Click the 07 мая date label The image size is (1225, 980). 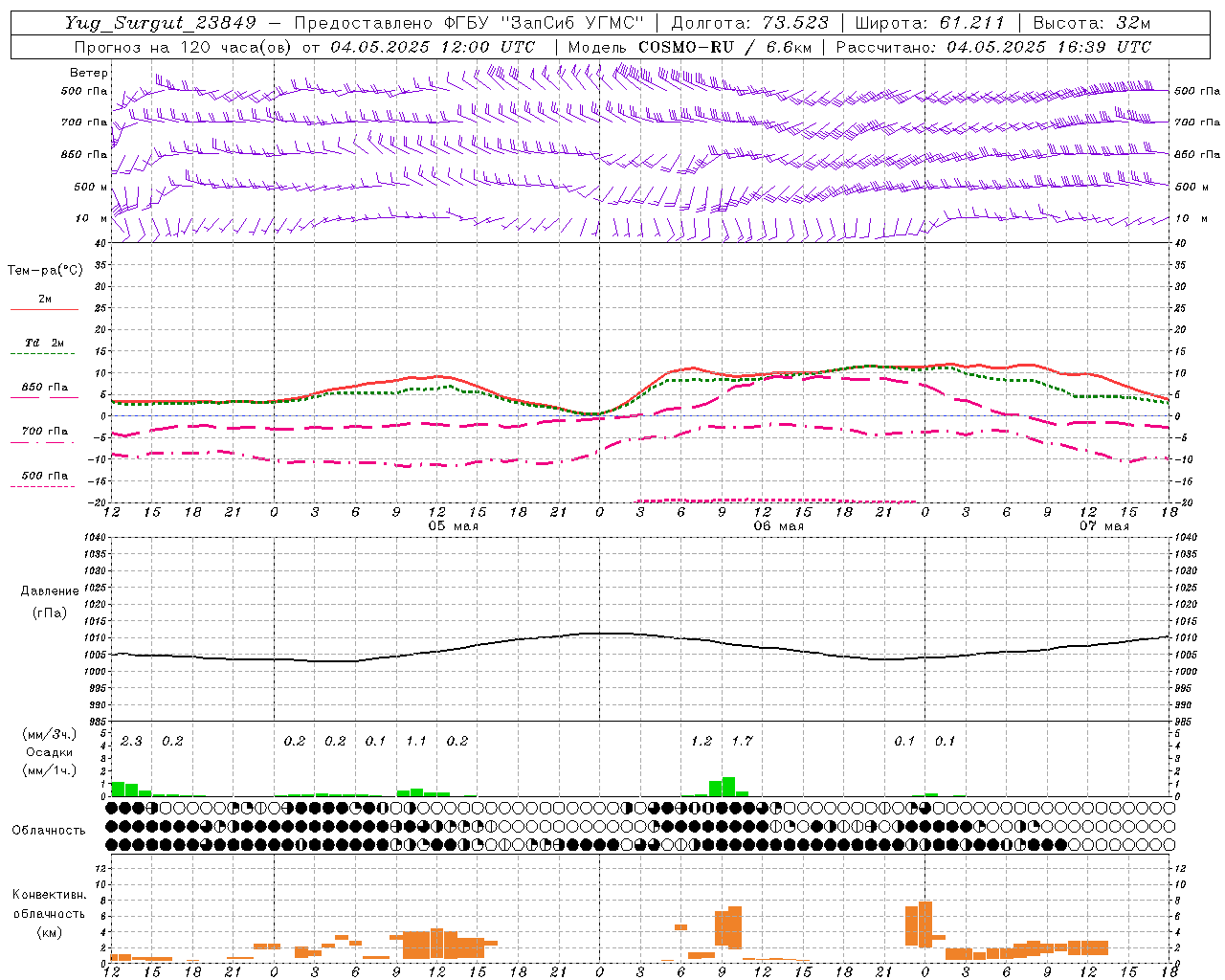1103,526
